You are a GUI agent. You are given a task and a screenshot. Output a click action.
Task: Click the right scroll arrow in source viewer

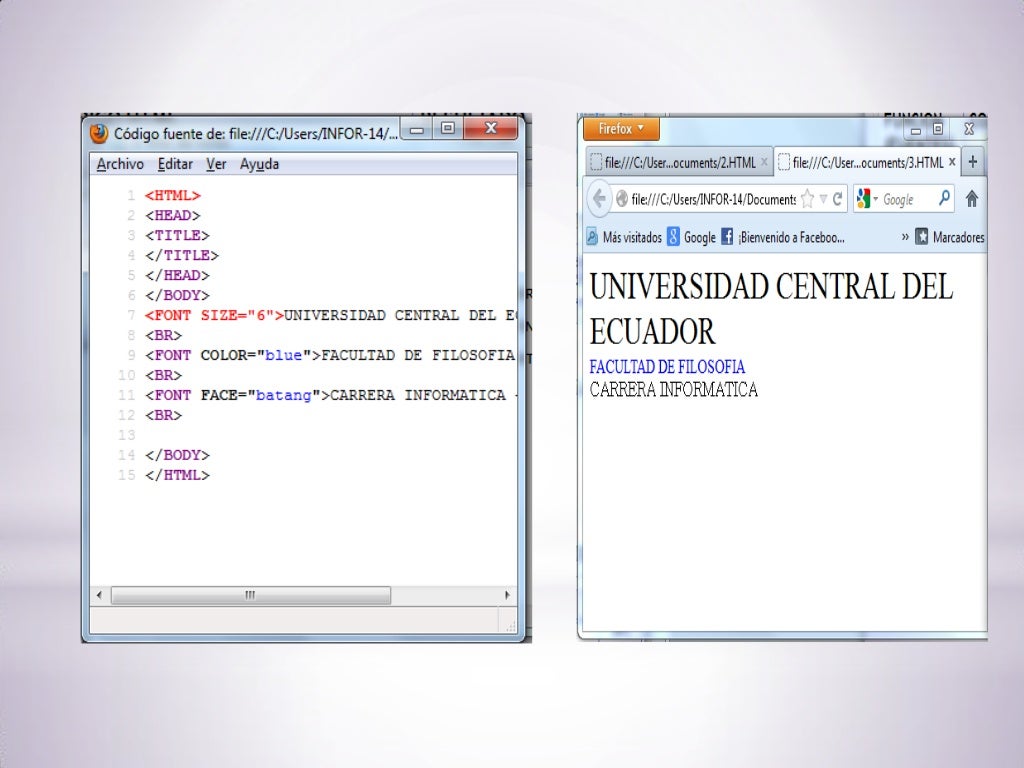507,595
